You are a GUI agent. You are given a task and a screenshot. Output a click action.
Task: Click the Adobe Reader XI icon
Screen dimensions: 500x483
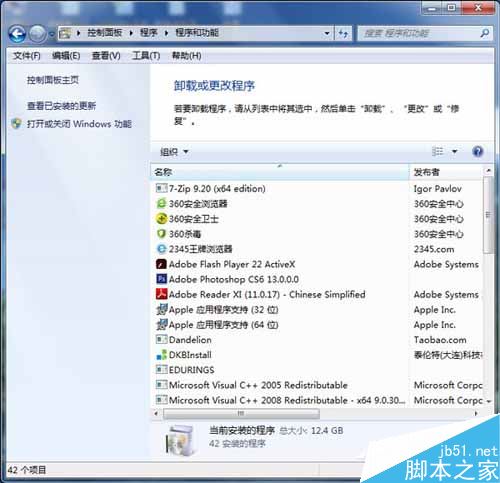pyautogui.click(x=162, y=294)
